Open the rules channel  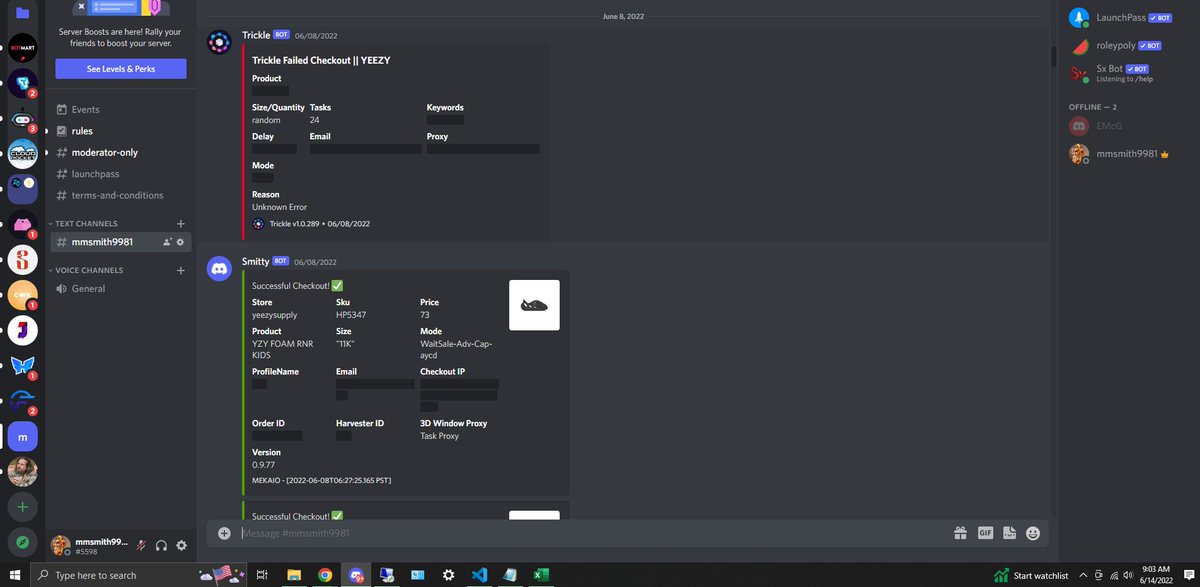click(x=118, y=131)
